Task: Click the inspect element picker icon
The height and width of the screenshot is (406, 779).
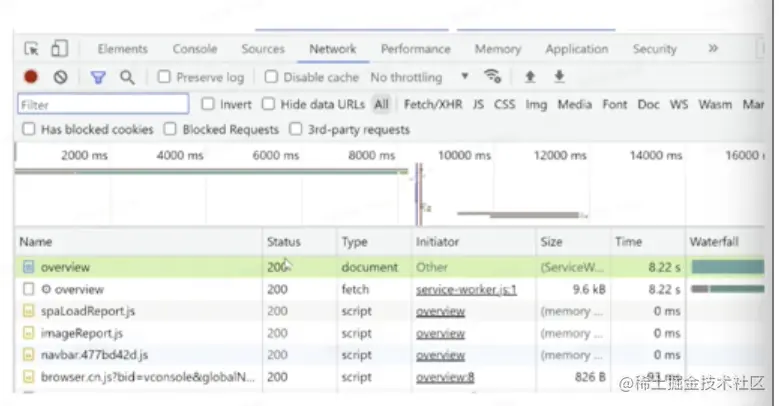Action: (31, 49)
